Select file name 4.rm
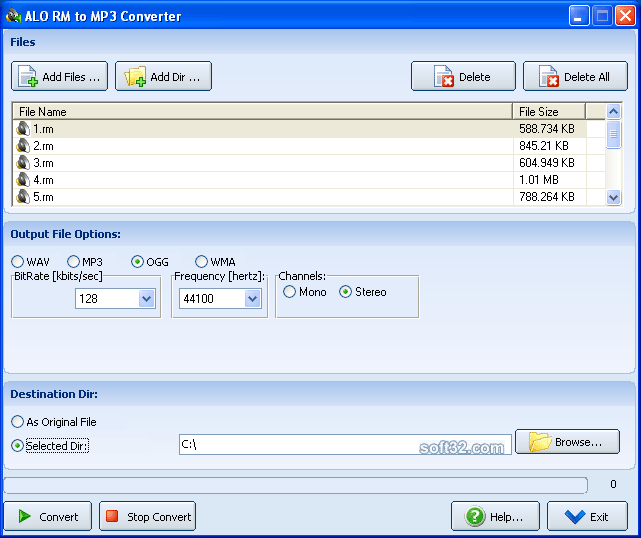The image size is (641, 538). [x=43, y=180]
